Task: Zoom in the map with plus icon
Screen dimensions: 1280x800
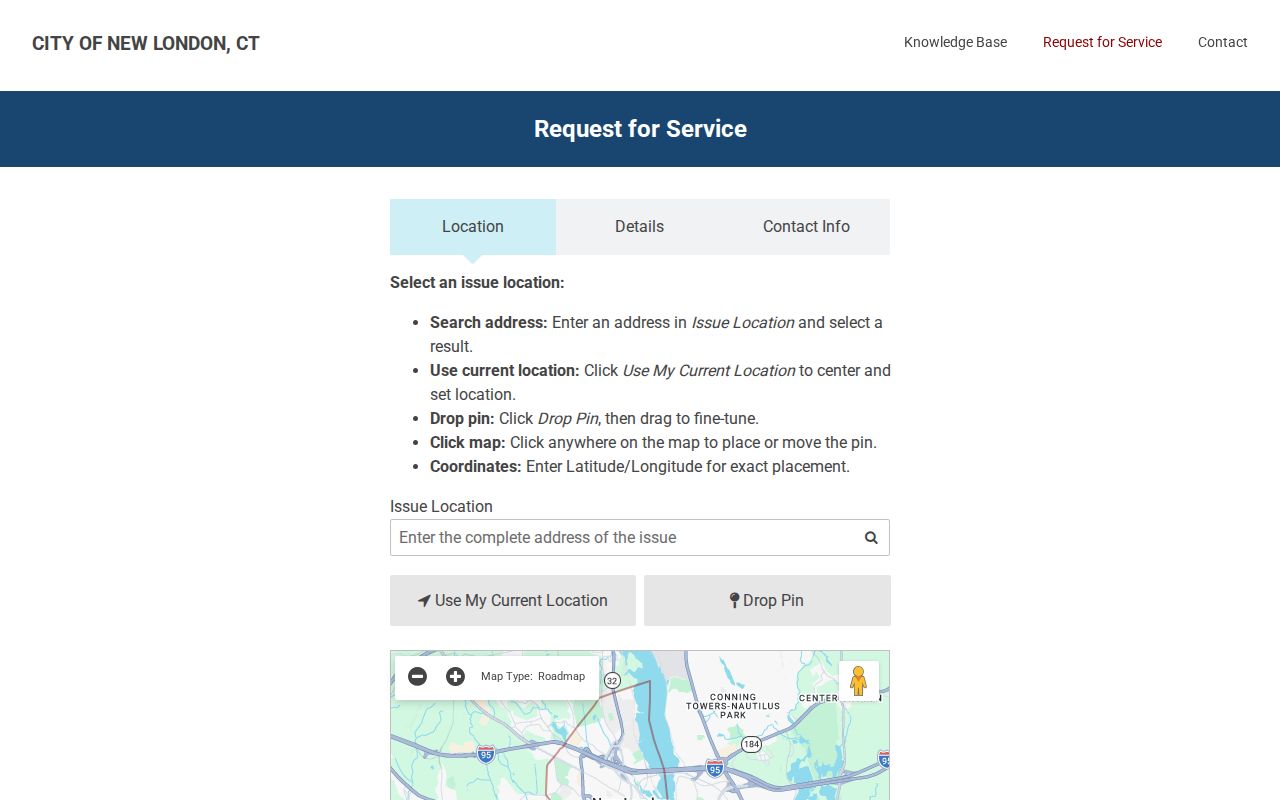Action: 455,677
